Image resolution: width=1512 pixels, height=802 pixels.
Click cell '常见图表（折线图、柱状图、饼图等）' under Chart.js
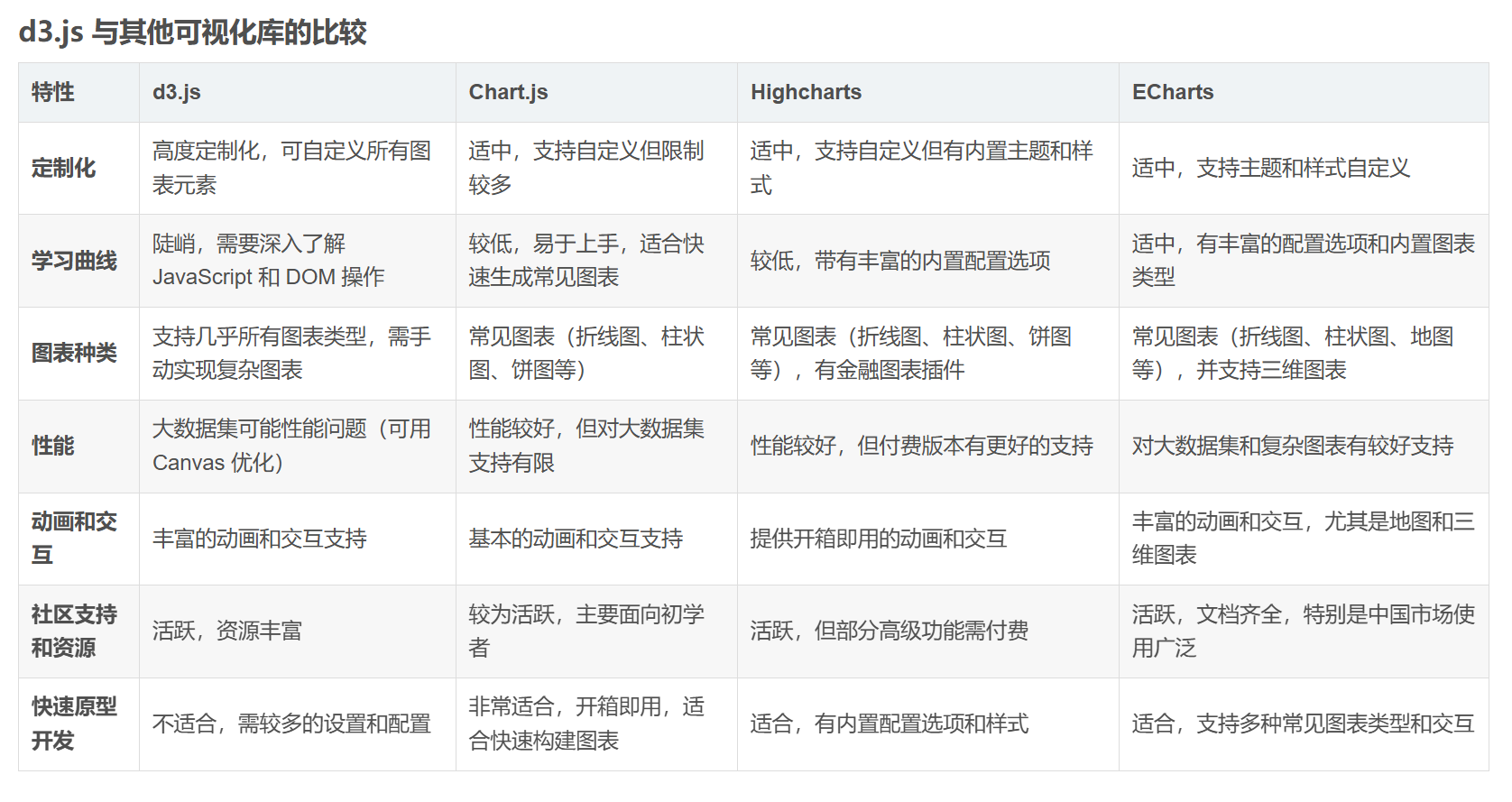[x=596, y=353]
